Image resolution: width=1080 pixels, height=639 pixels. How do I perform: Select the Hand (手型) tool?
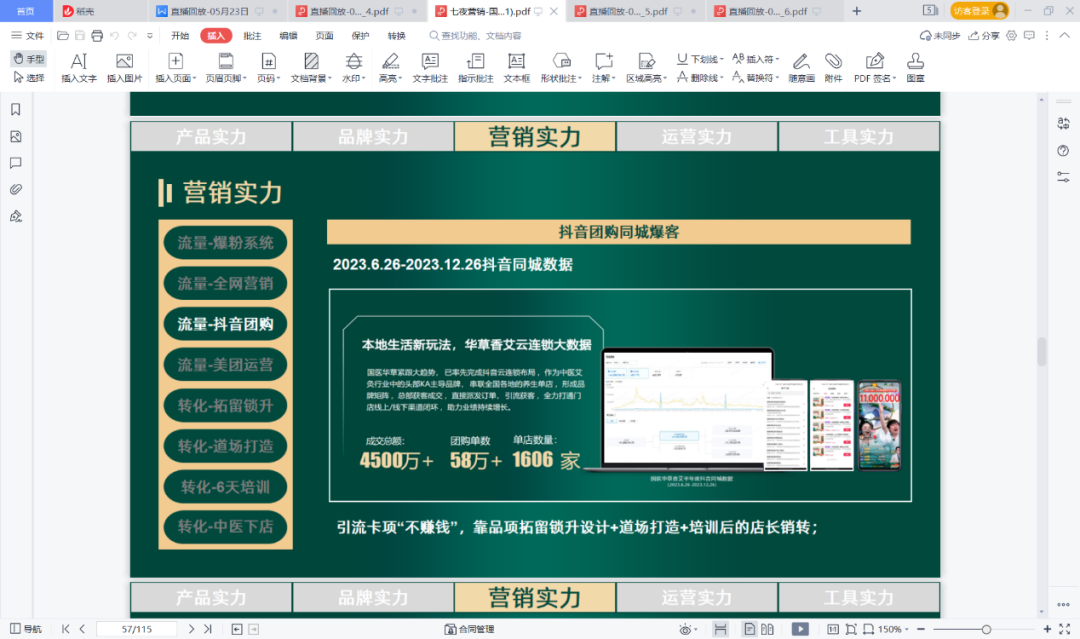coord(28,59)
